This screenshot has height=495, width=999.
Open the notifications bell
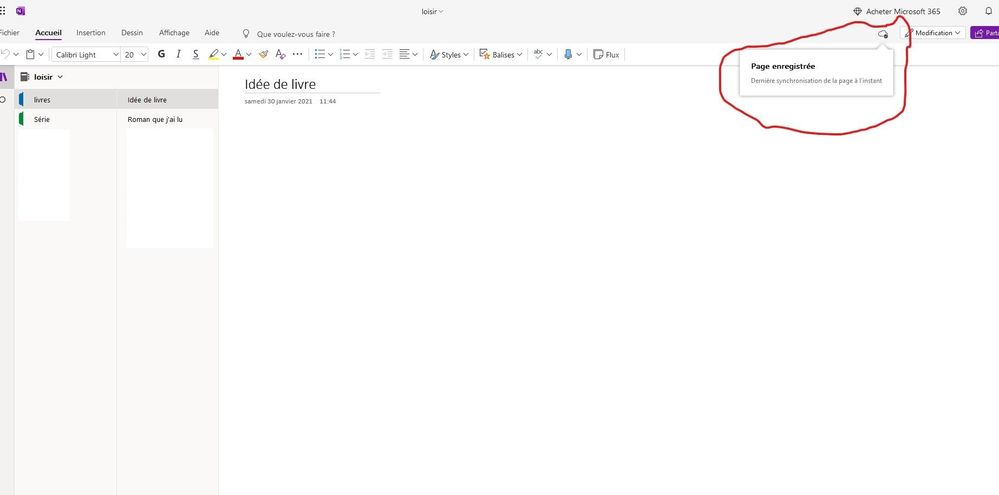pos(989,11)
